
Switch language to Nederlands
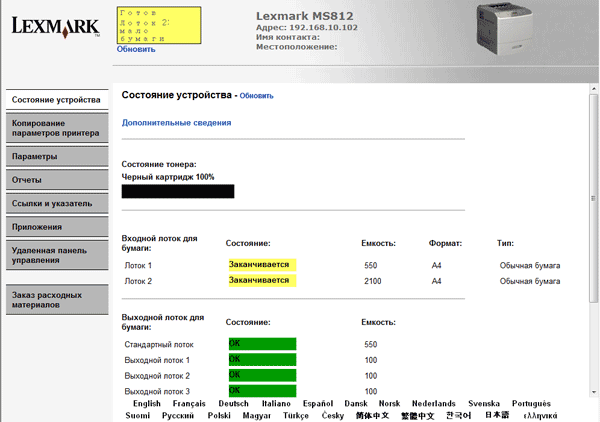click(x=434, y=404)
